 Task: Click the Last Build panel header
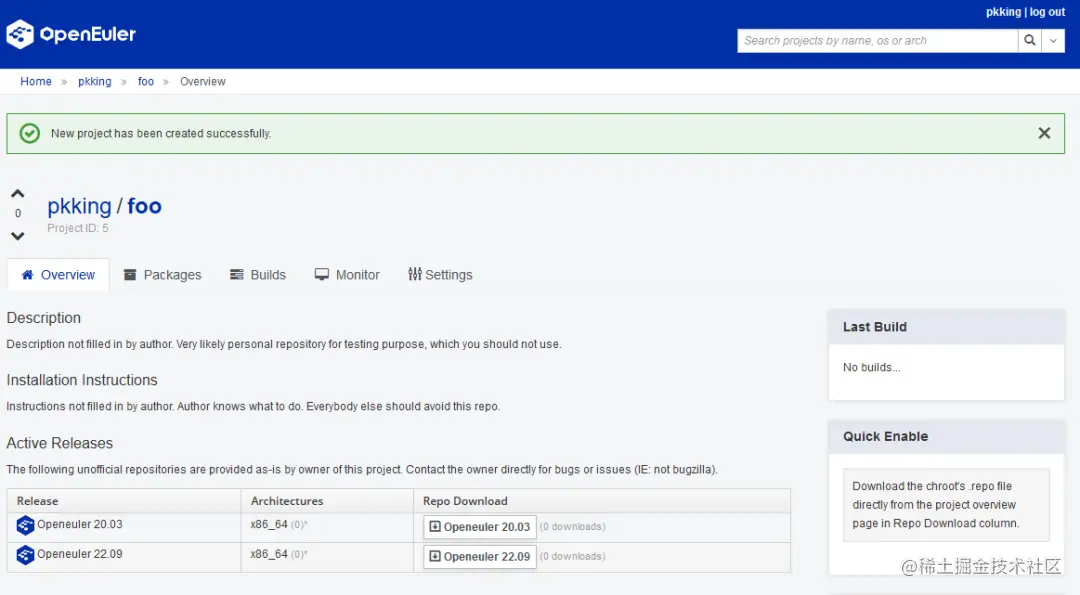click(946, 327)
